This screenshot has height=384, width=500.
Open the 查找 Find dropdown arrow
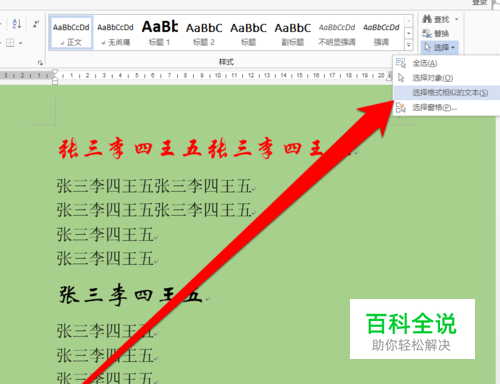click(x=457, y=19)
